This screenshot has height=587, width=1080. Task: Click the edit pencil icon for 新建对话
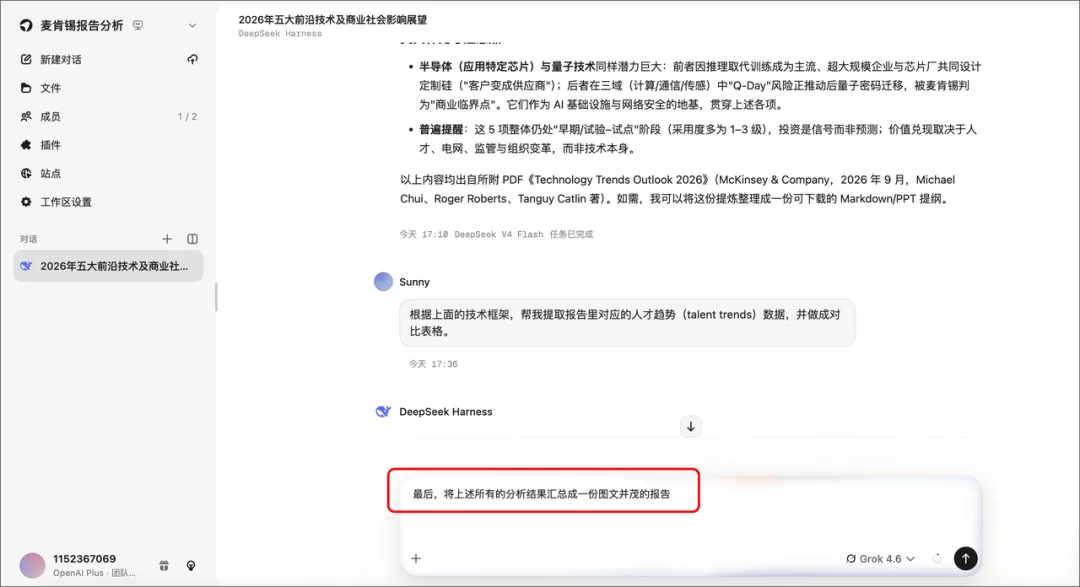(x=26, y=59)
